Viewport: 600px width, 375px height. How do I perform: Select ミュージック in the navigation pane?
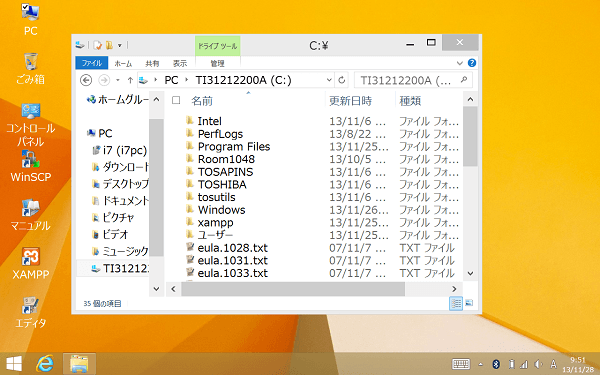pos(120,251)
